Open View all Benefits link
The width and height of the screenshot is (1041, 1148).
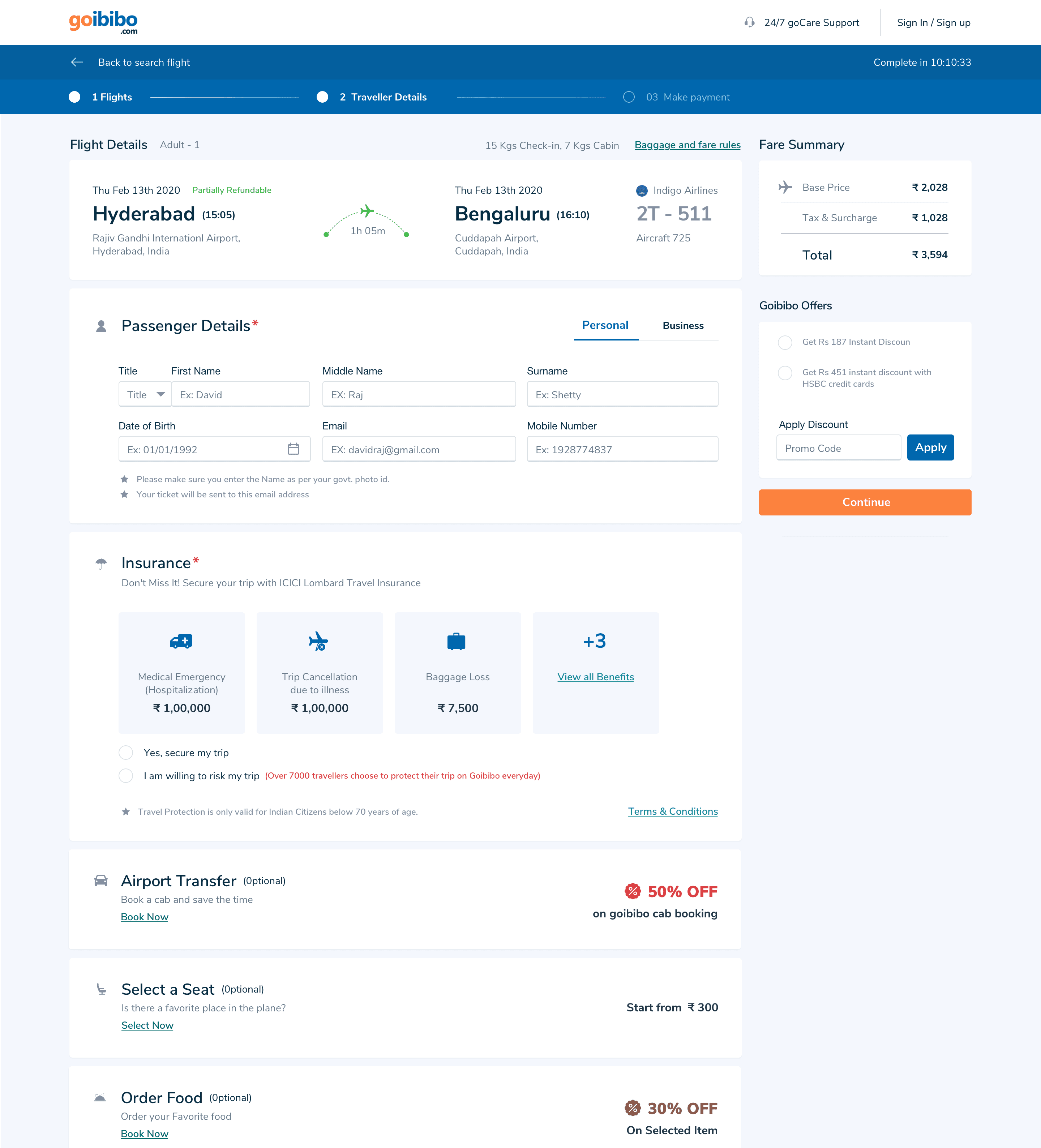596,677
